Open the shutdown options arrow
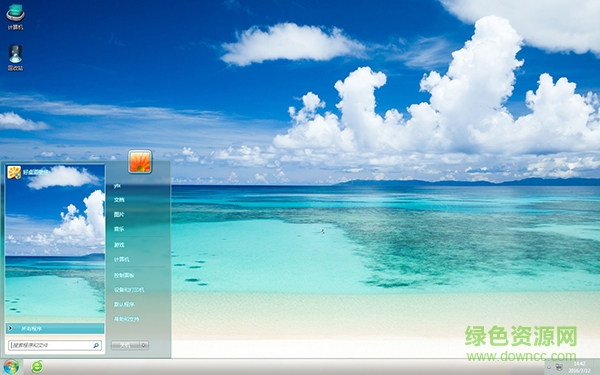This screenshot has width=600, height=375. 144,345
